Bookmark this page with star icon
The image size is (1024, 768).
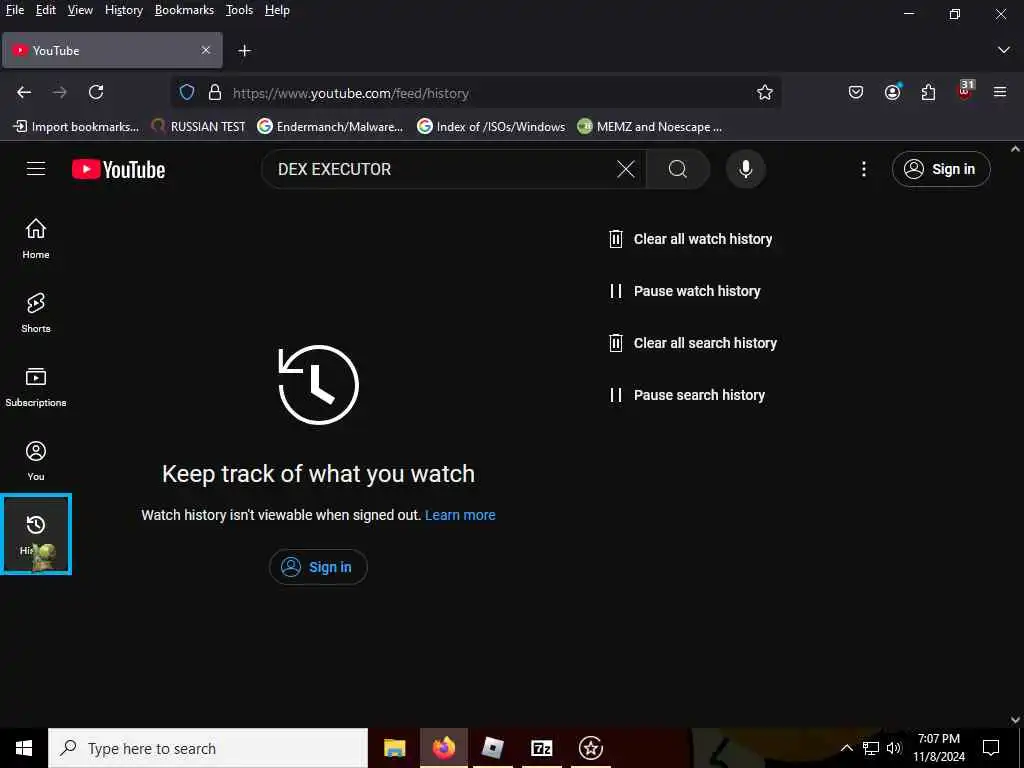(x=765, y=92)
